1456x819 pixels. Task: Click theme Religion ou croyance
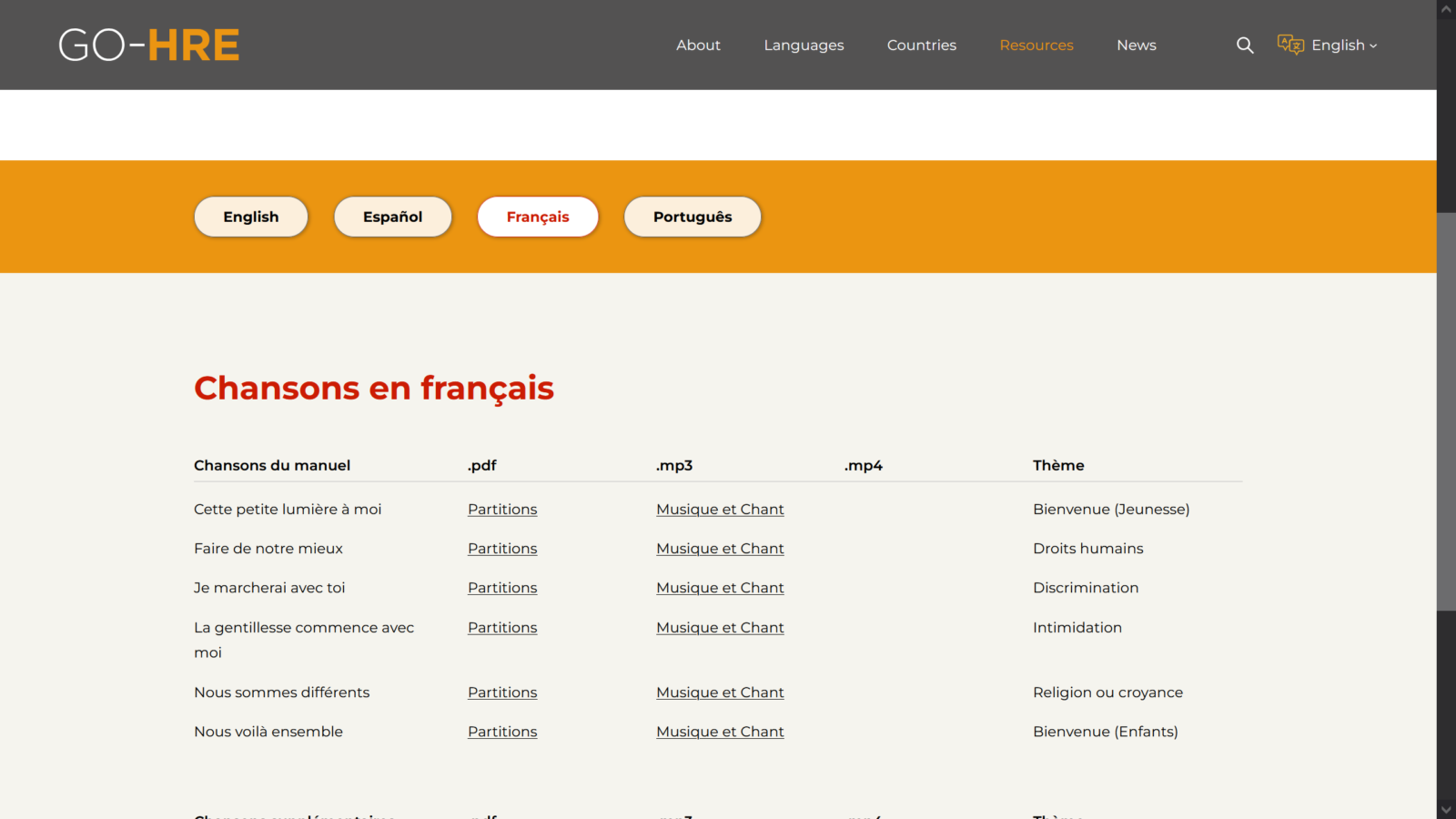coord(1108,693)
